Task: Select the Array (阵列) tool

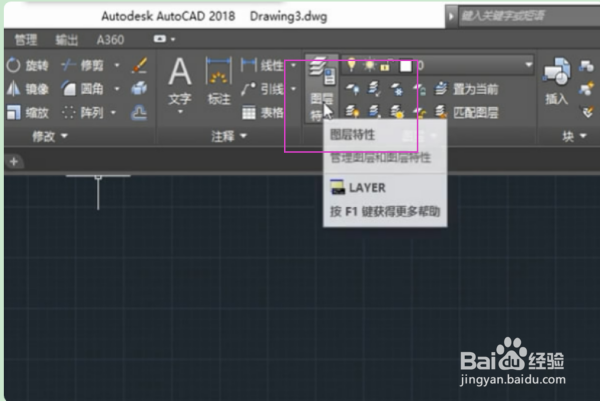Action: (x=83, y=113)
